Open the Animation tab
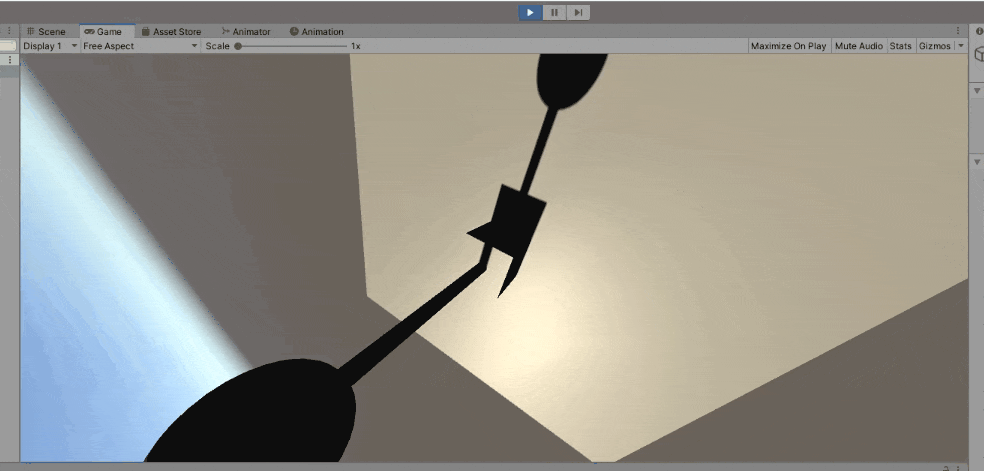The width and height of the screenshot is (984, 471). pyautogui.click(x=317, y=31)
